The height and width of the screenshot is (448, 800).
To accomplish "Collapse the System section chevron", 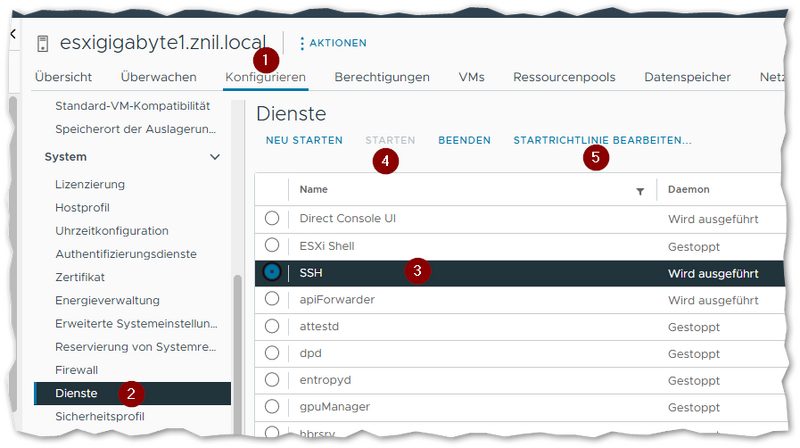I will [215, 157].
